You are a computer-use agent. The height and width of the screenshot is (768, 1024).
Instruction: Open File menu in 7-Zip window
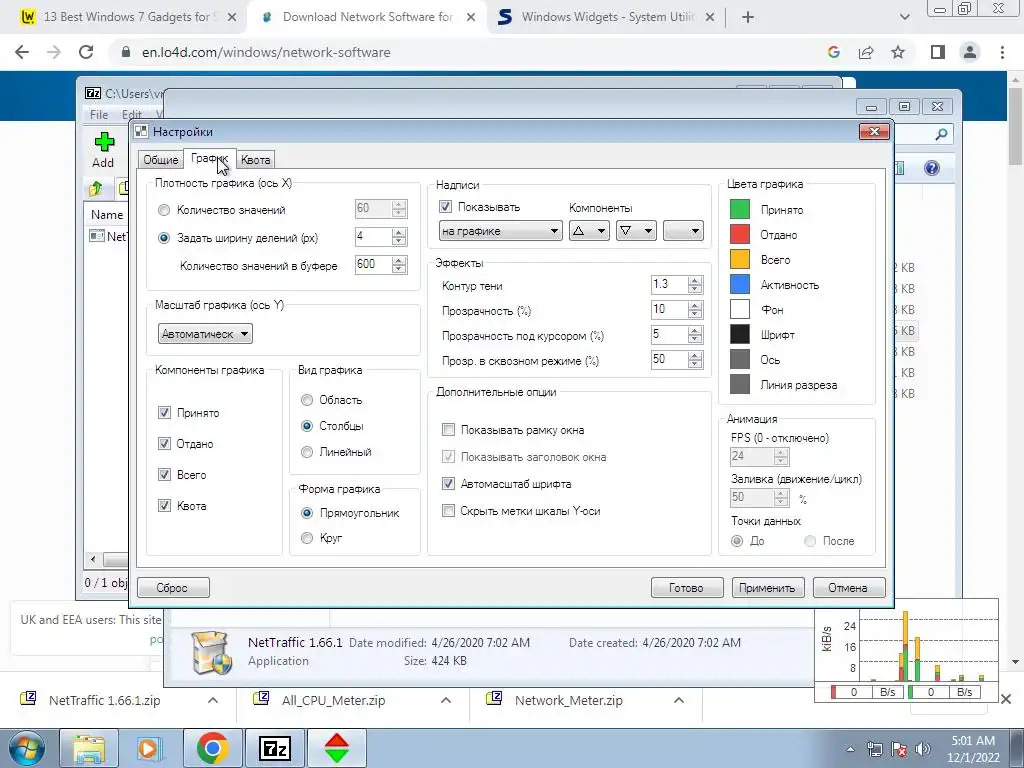tap(99, 114)
